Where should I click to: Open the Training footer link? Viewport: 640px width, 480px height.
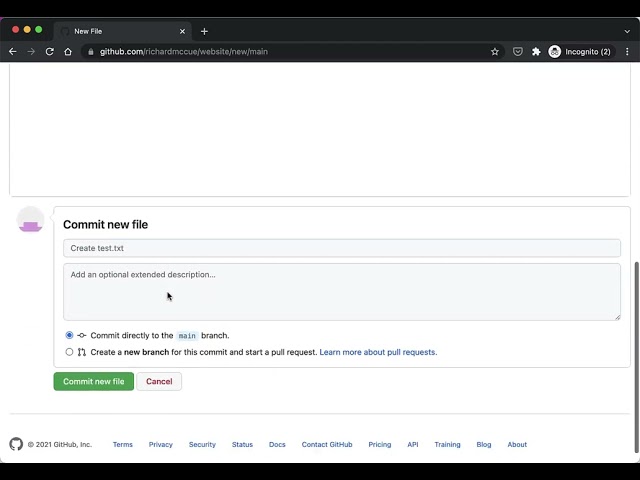tap(447, 444)
